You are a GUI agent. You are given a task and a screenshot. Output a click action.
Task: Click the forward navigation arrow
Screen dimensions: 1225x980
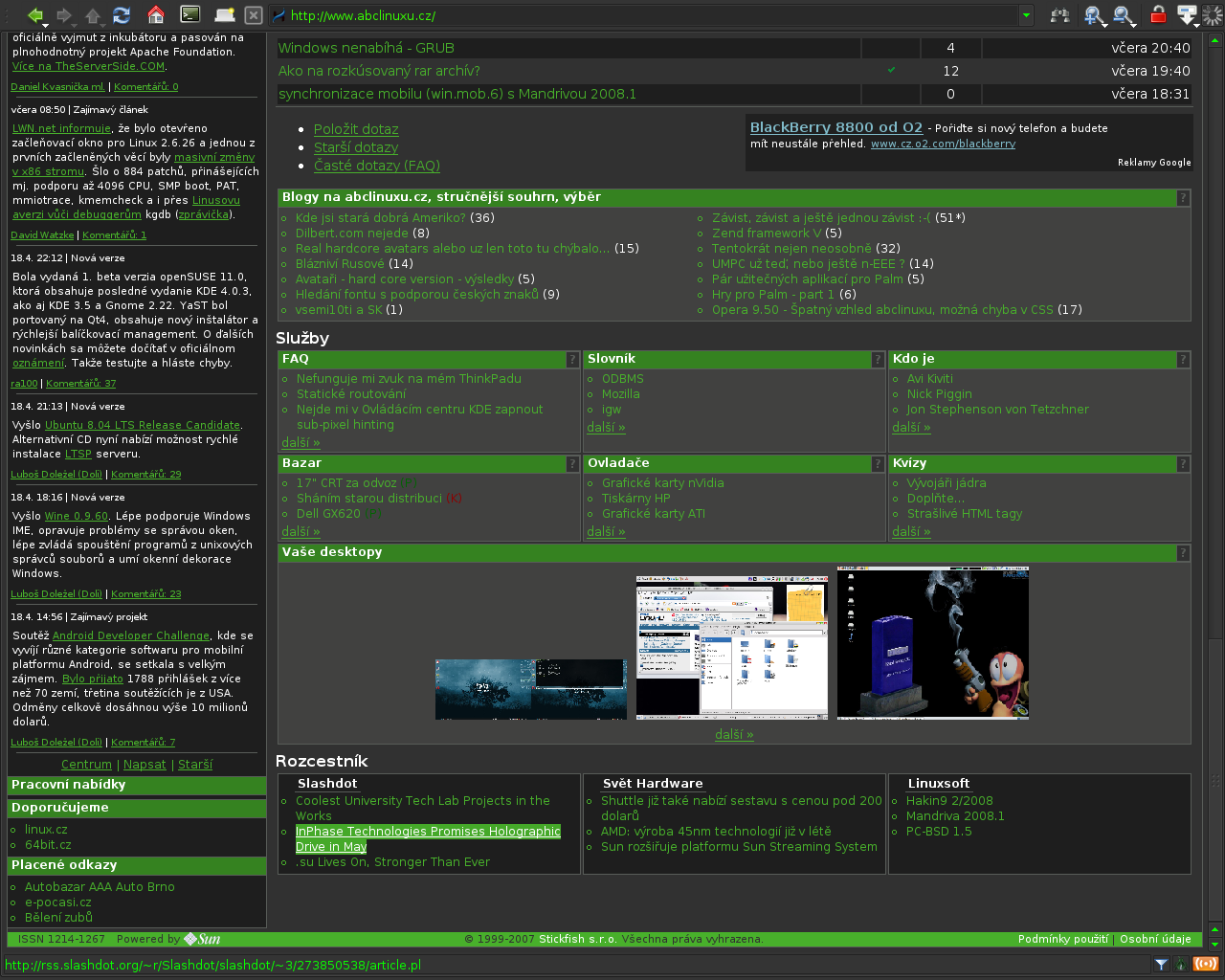coord(63,15)
